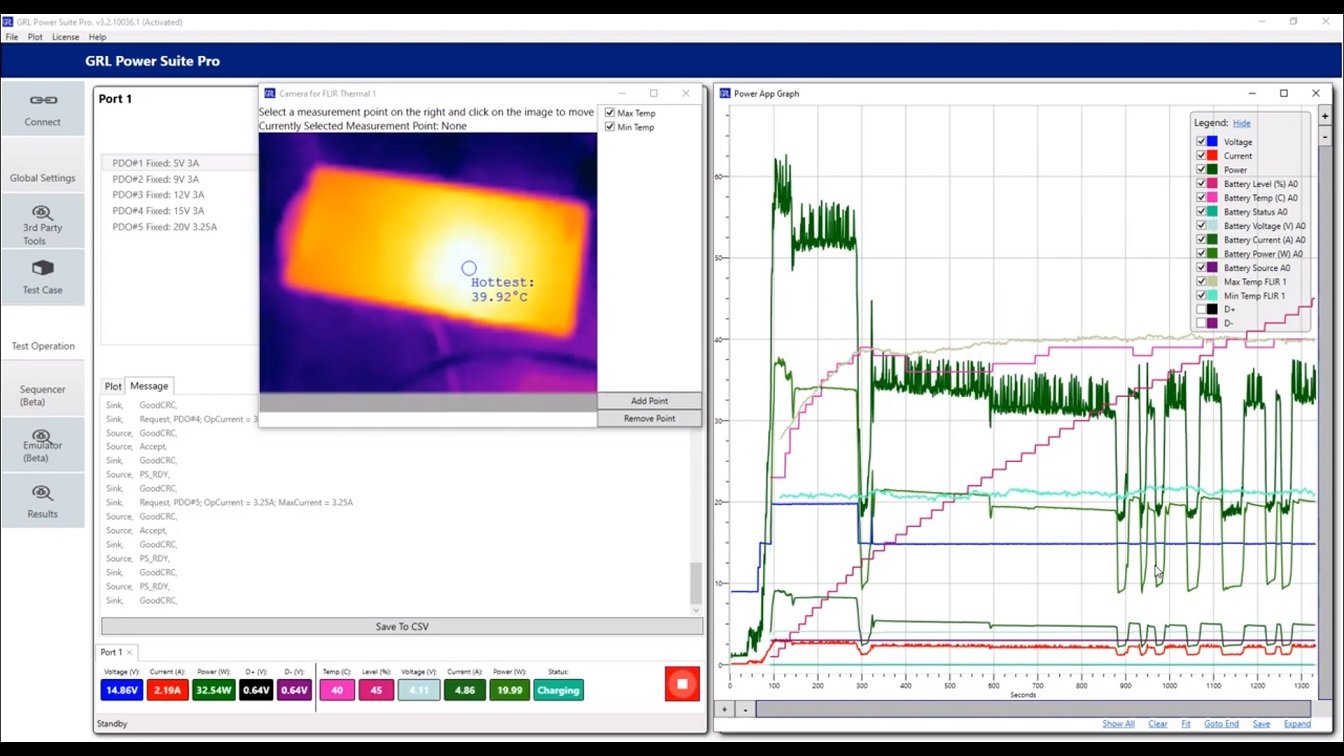Select PDO#5 Fixed: 20V 3.25A
The height and width of the screenshot is (756, 1344).
tap(165, 227)
